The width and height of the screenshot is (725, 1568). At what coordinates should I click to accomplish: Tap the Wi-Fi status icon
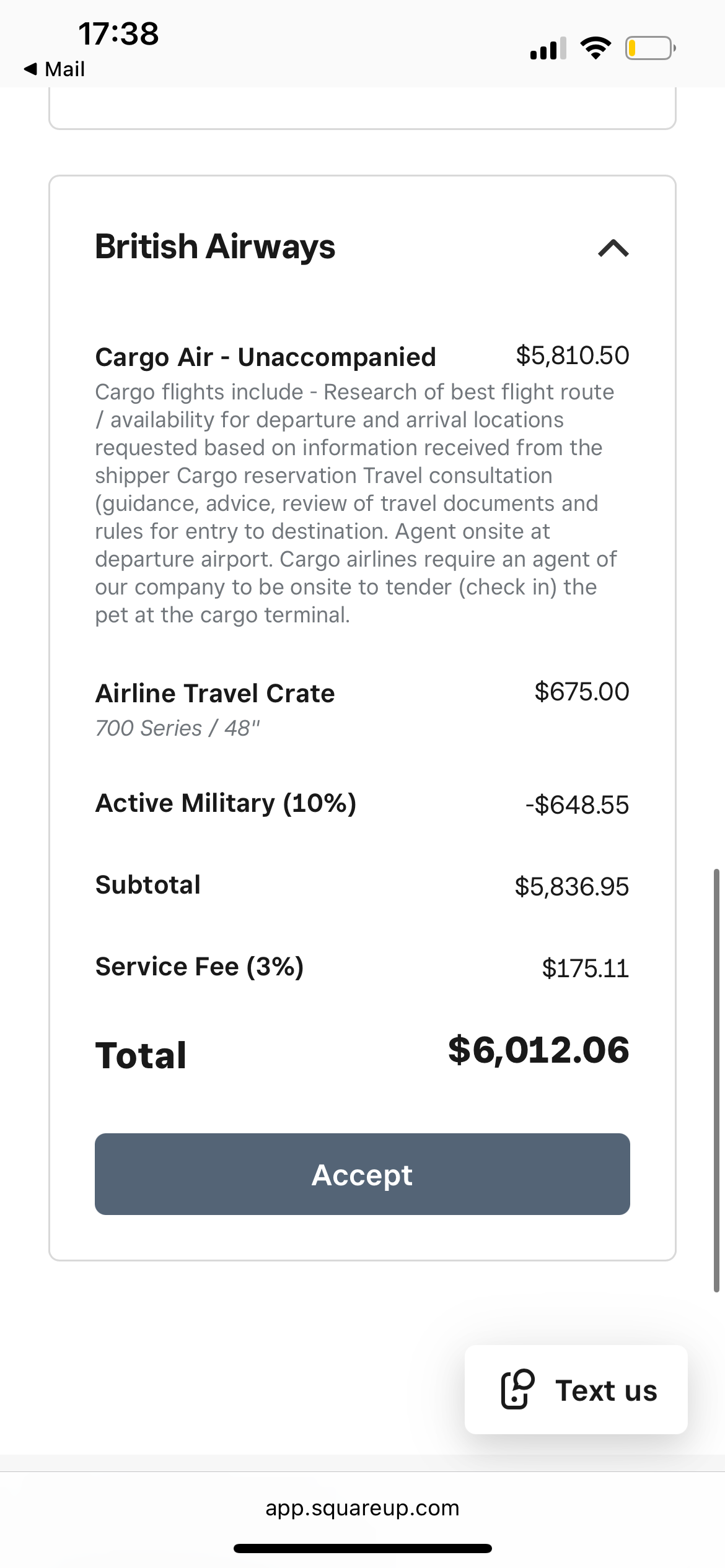pos(595,48)
